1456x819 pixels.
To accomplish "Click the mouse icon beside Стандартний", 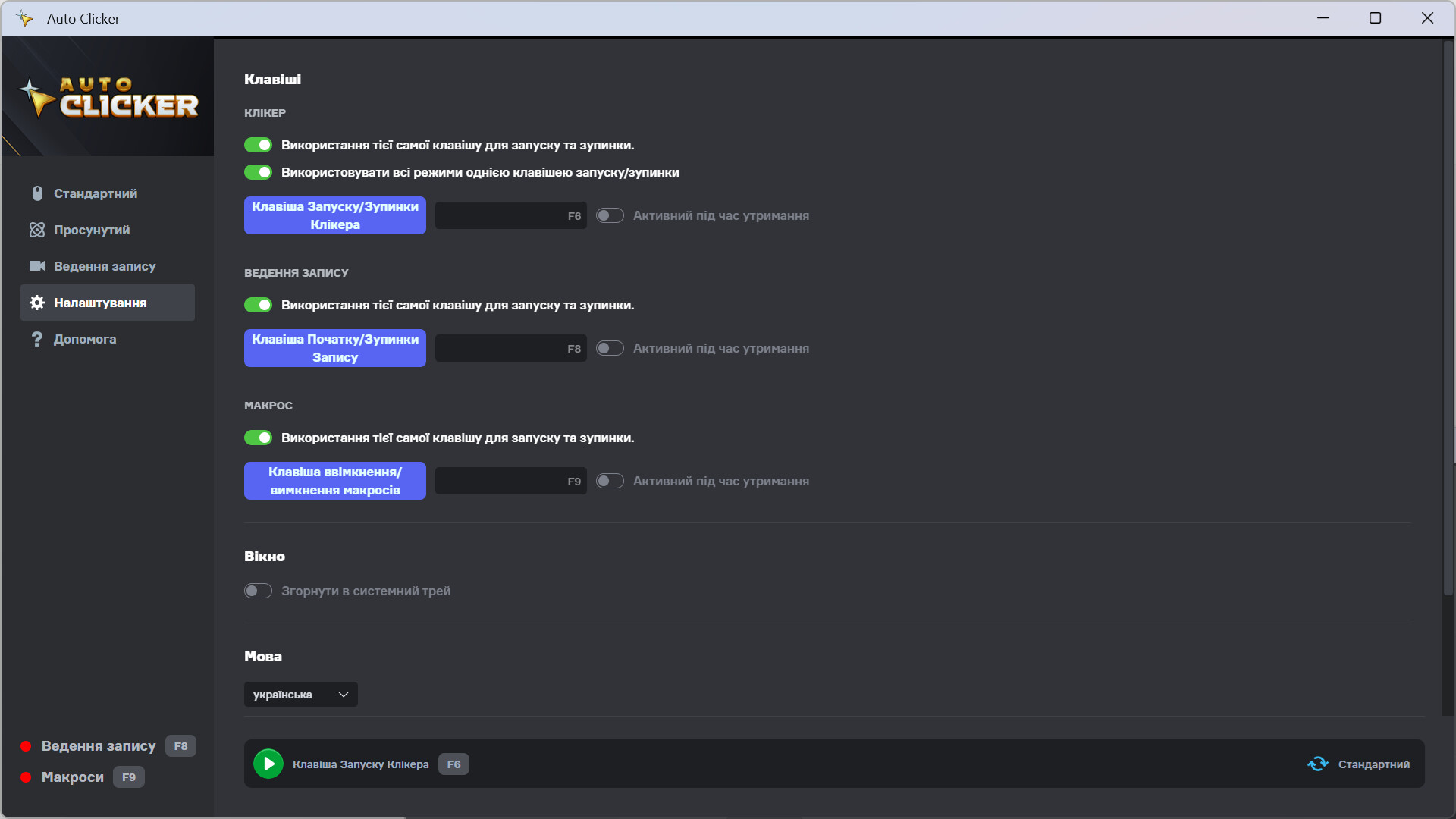I will click(x=37, y=193).
